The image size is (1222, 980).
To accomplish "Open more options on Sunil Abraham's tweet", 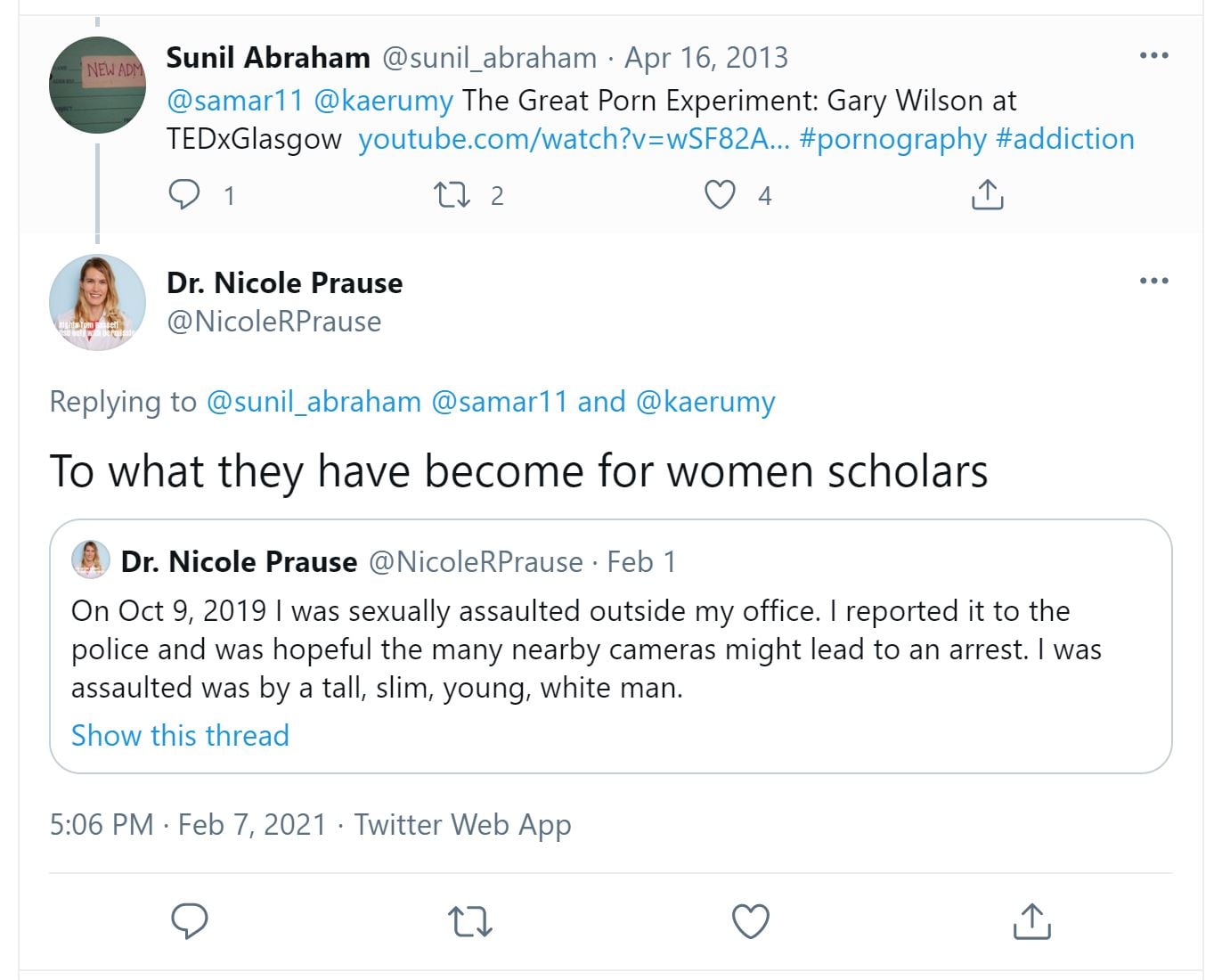I will [1153, 55].
